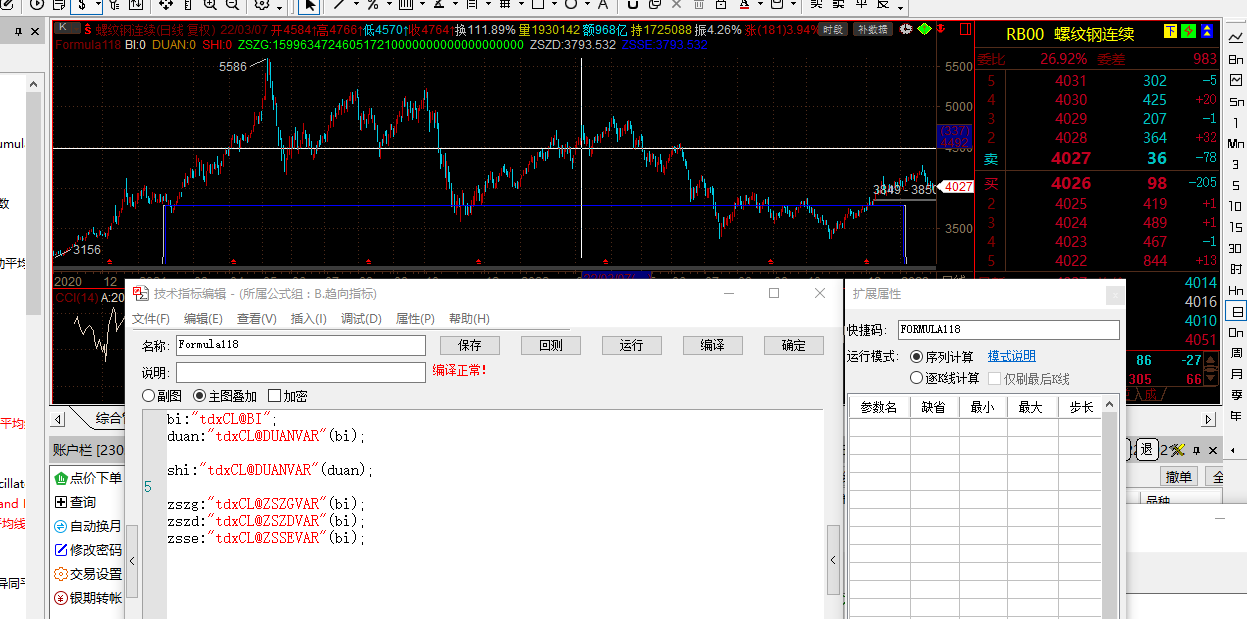Collapse the editor's left side panel arrow
This screenshot has width=1247, height=619.
pyautogui.click(x=131, y=561)
